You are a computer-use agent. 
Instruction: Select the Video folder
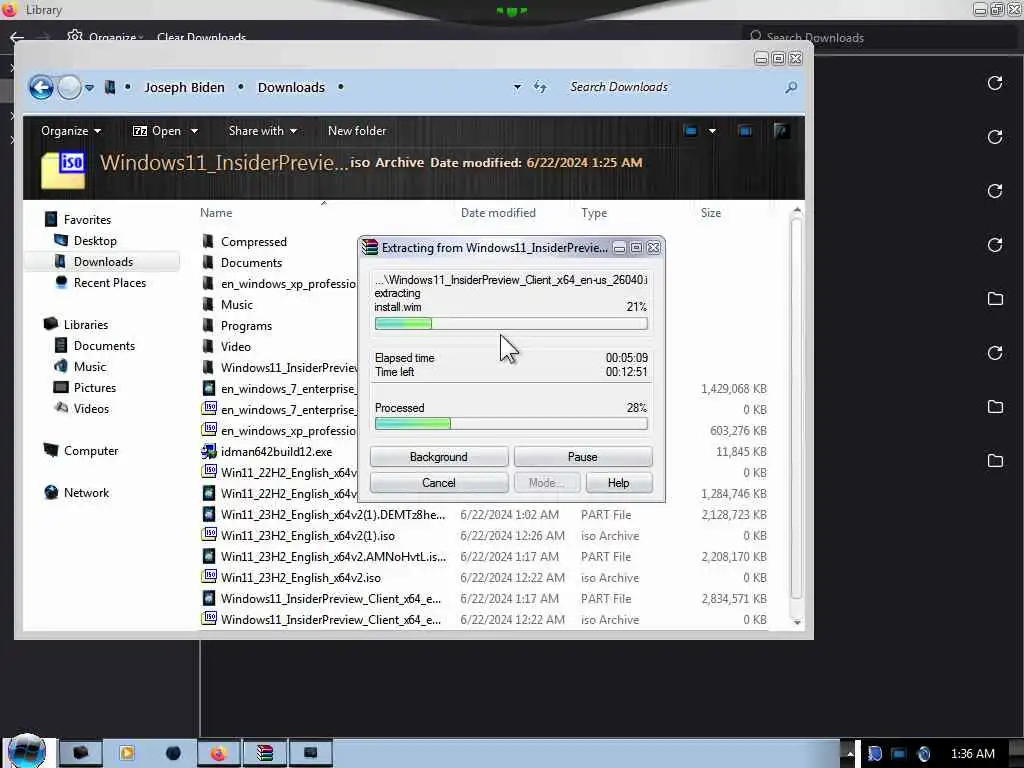pyautogui.click(x=235, y=346)
